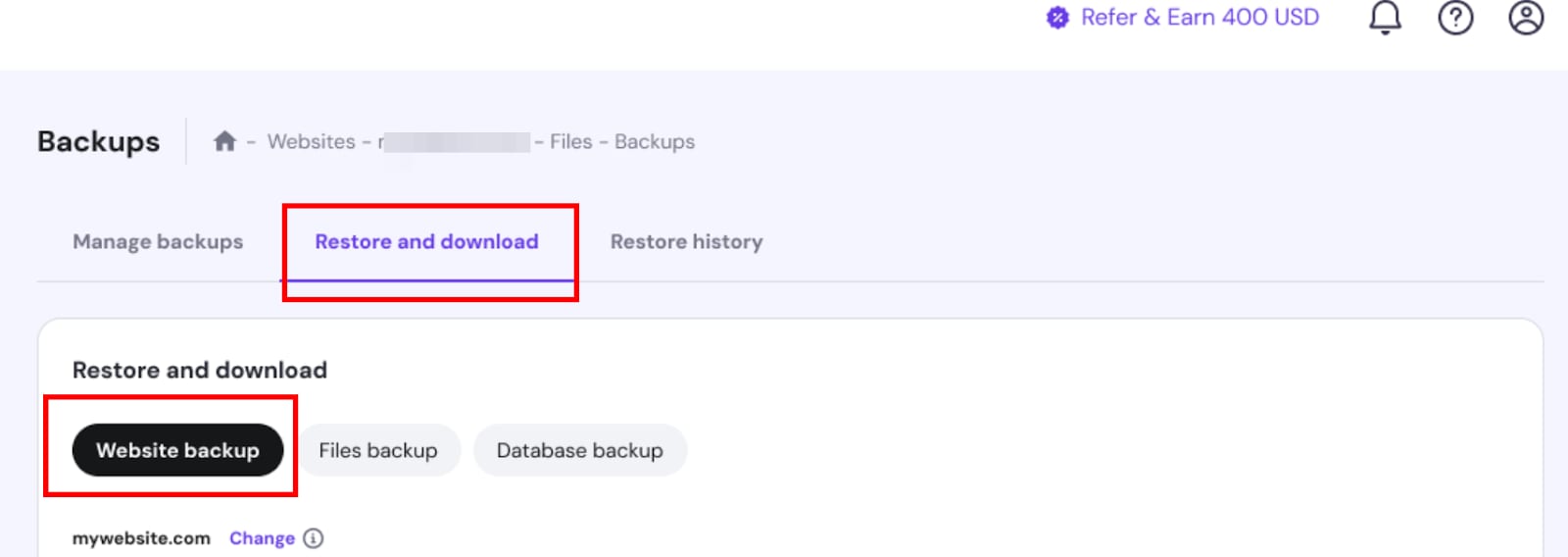Open the notifications bell
1568x557 pixels.
click(x=1385, y=18)
